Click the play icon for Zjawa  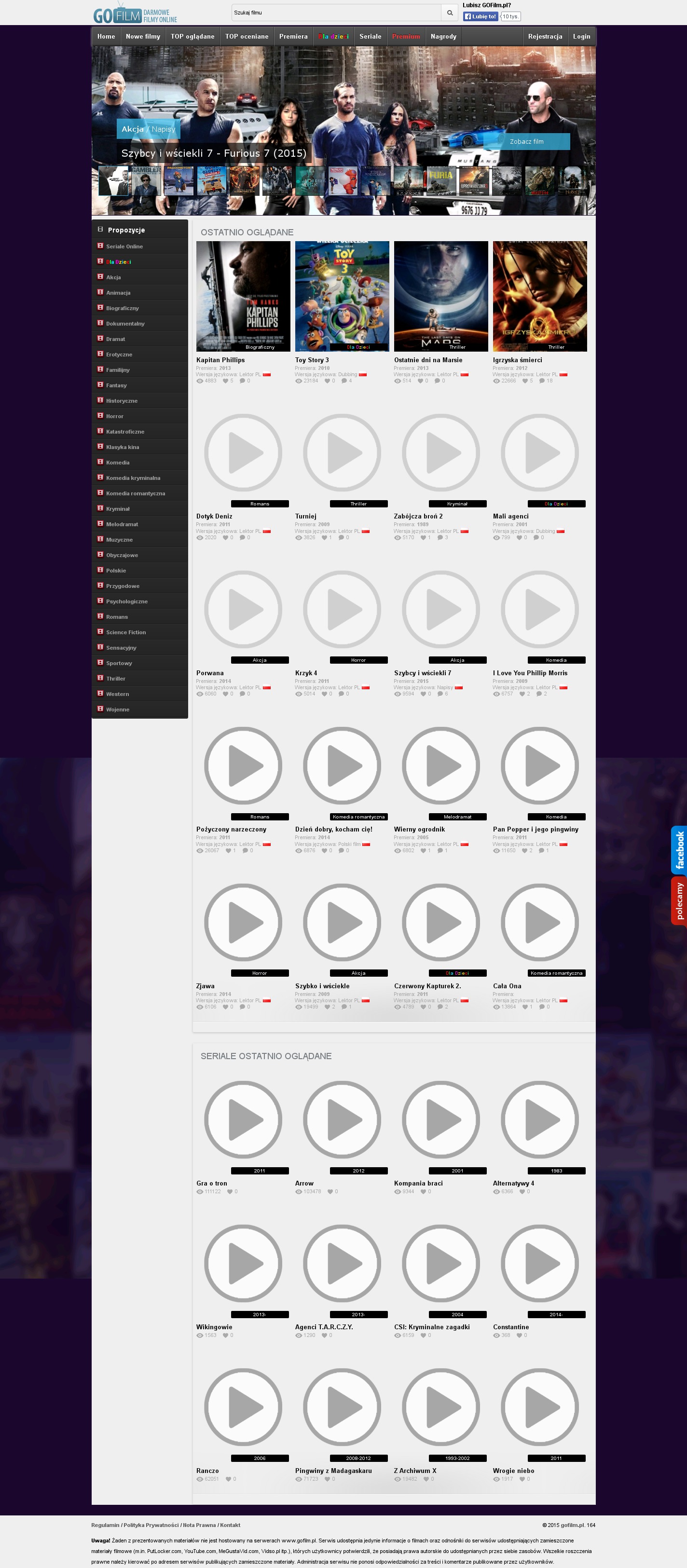tap(243, 922)
